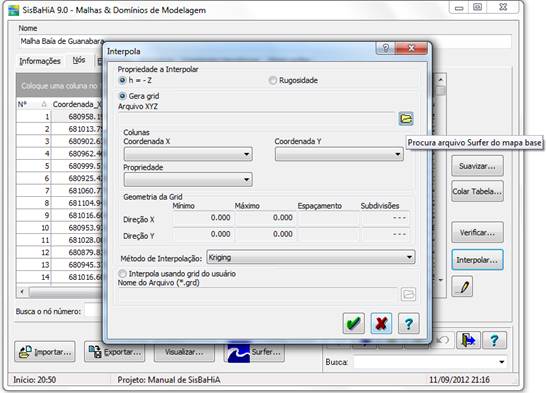
Task: Switch to the Informações tab
Action: [40, 61]
